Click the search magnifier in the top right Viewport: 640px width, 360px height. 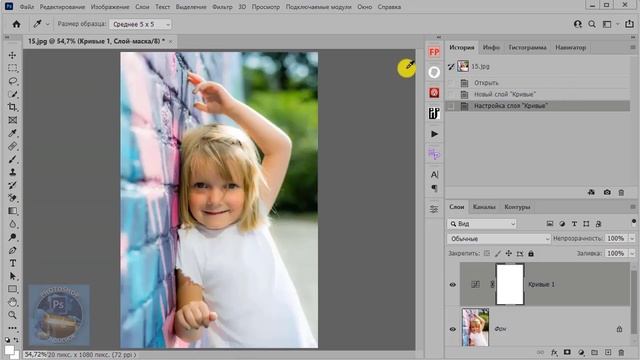[592, 24]
